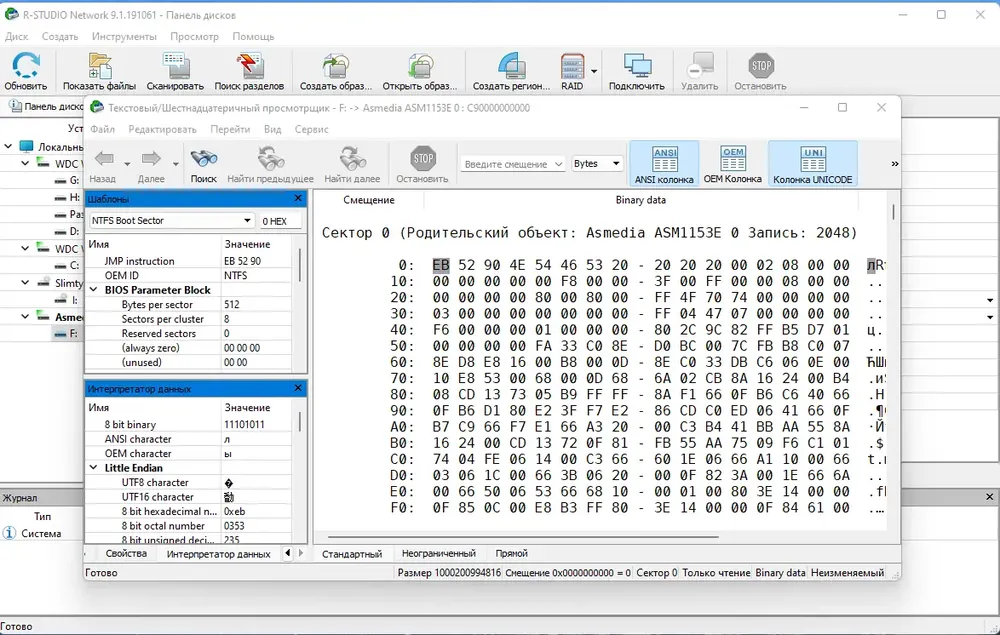Open Редактировать menu in viewer
The image size is (1000, 635).
coord(163,129)
